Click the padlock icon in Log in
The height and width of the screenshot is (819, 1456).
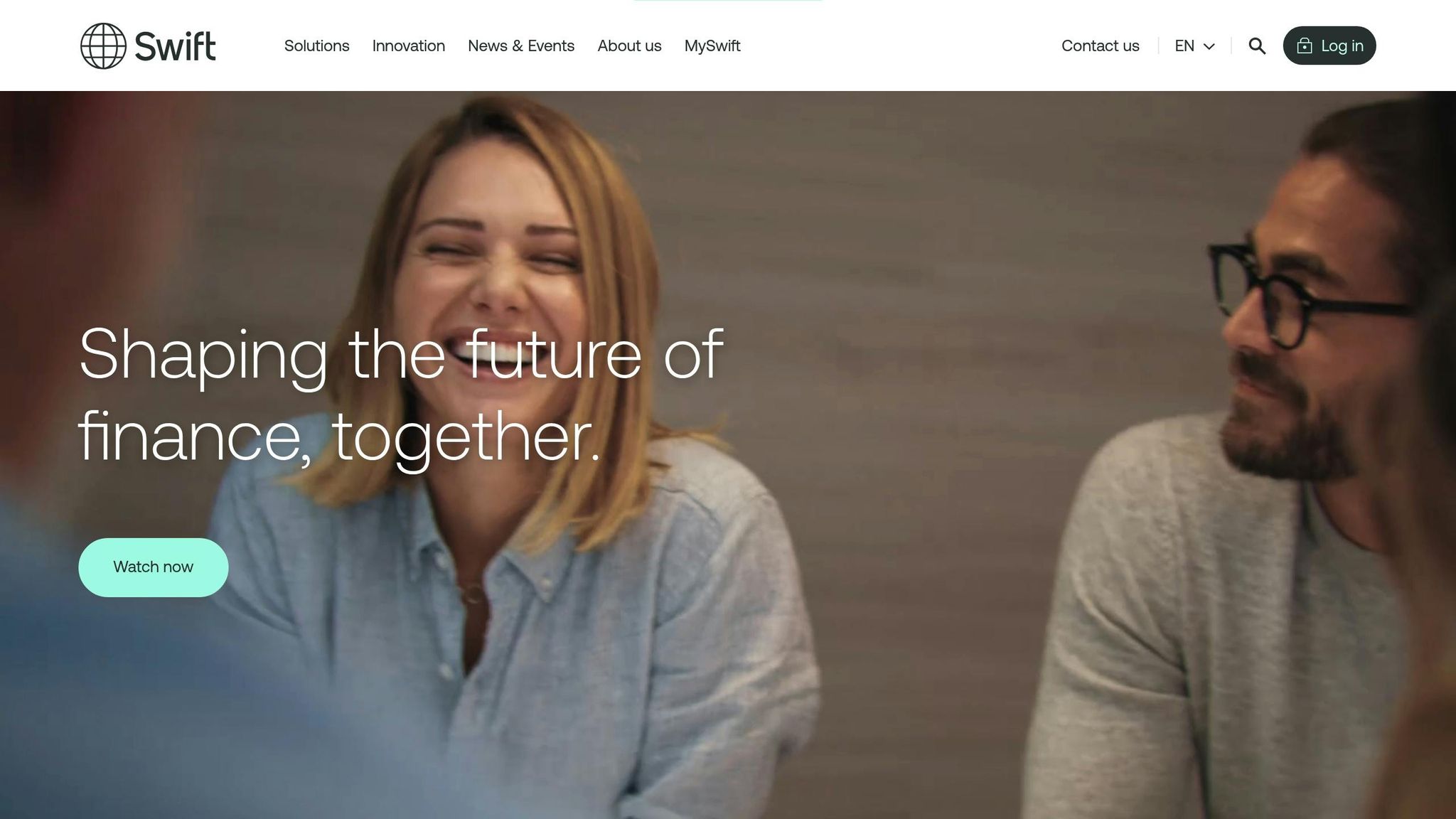(x=1304, y=45)
